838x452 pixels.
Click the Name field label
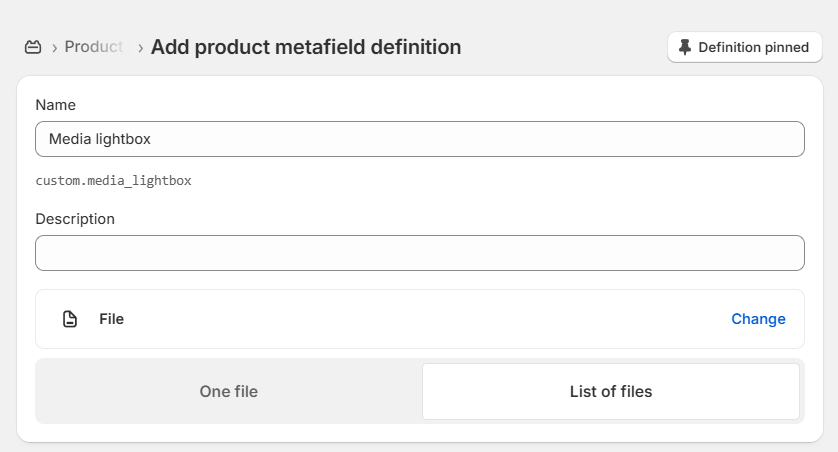55,105
